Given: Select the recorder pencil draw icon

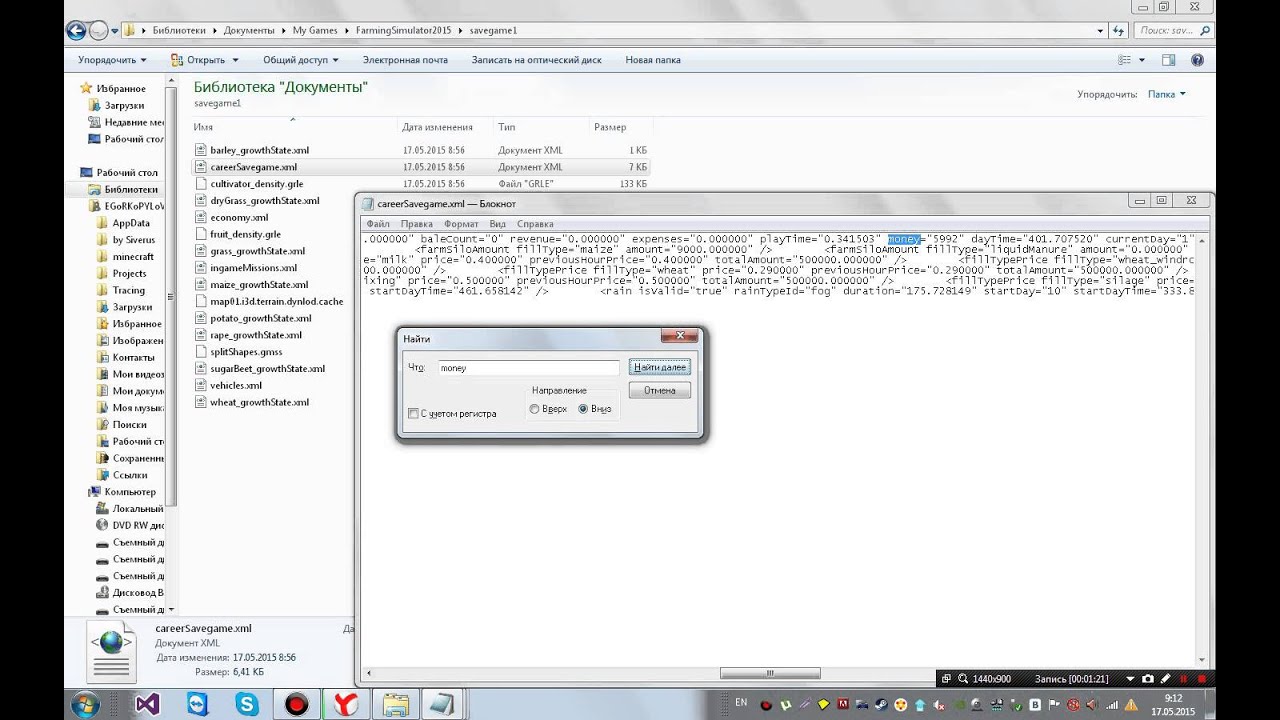Looking at the screenshot, I should point(1166,679).
